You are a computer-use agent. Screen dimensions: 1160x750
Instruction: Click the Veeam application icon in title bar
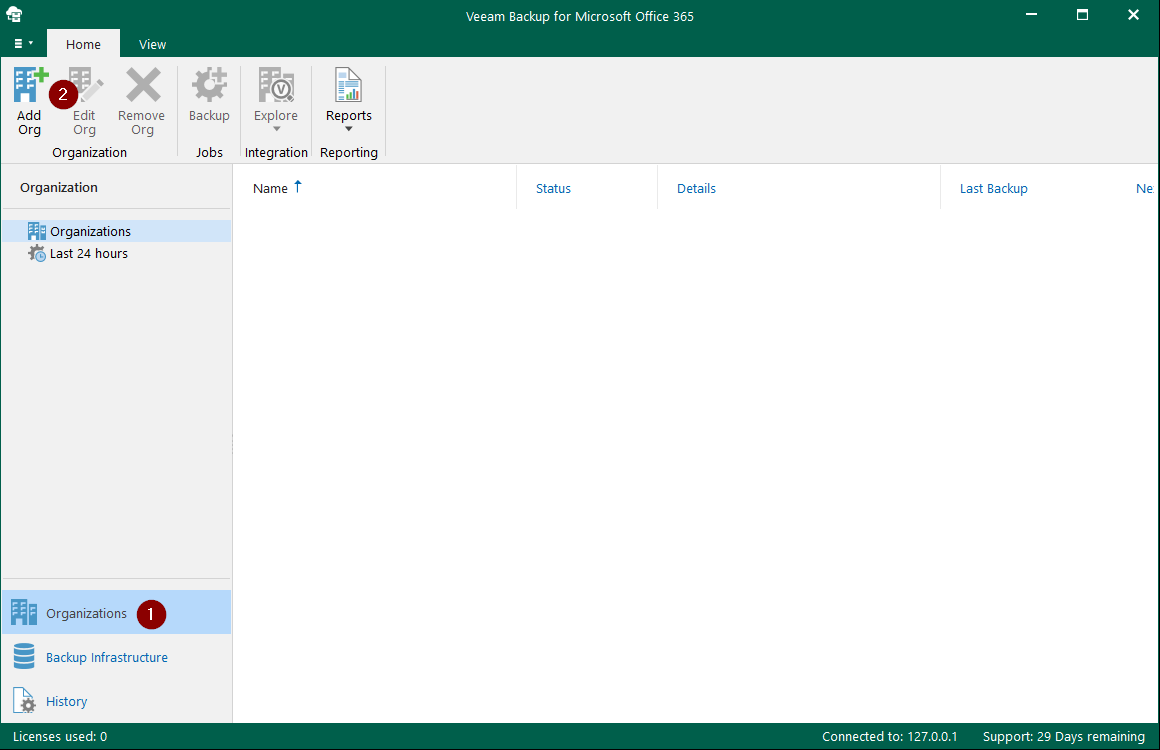pos(14,14)
